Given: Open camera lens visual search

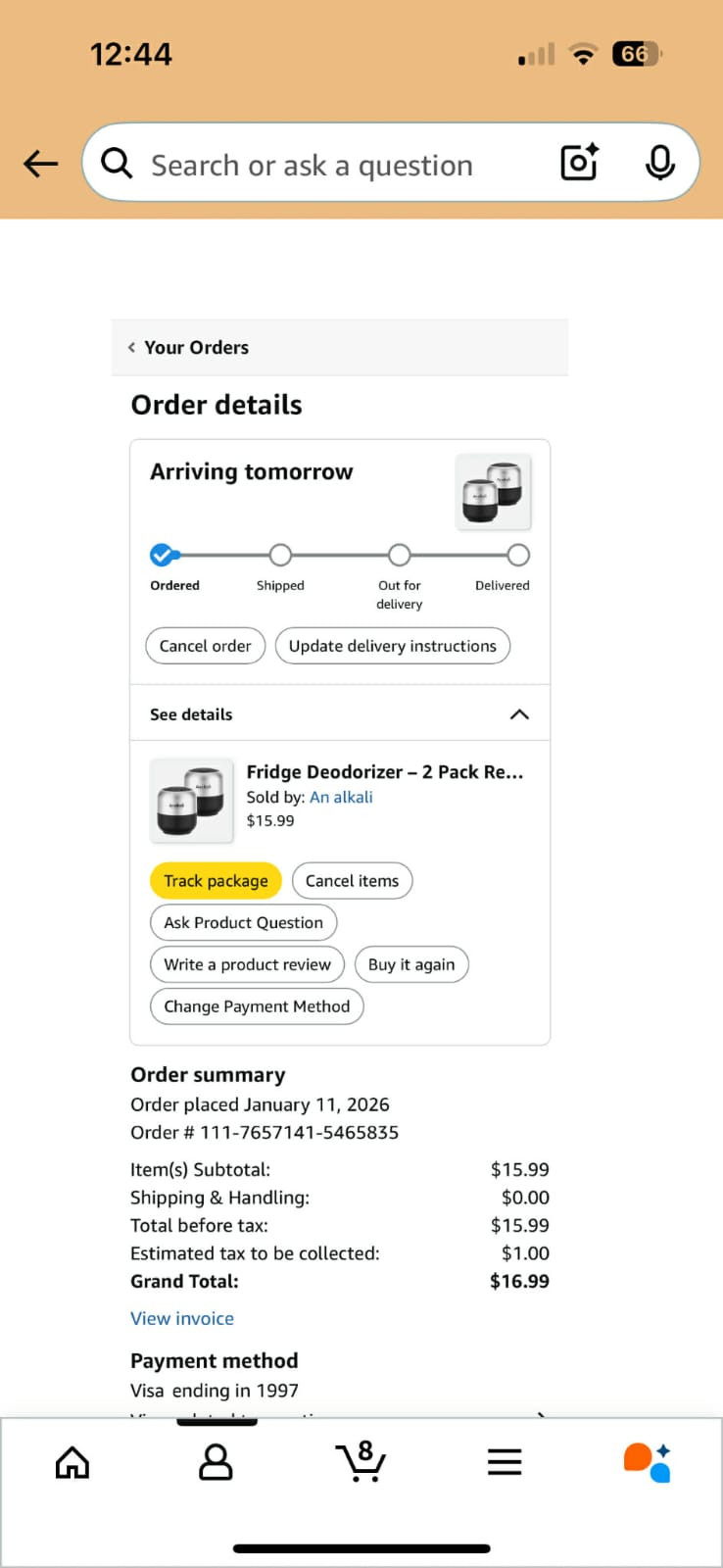Looking at the screenshot, I should (579, 163).
